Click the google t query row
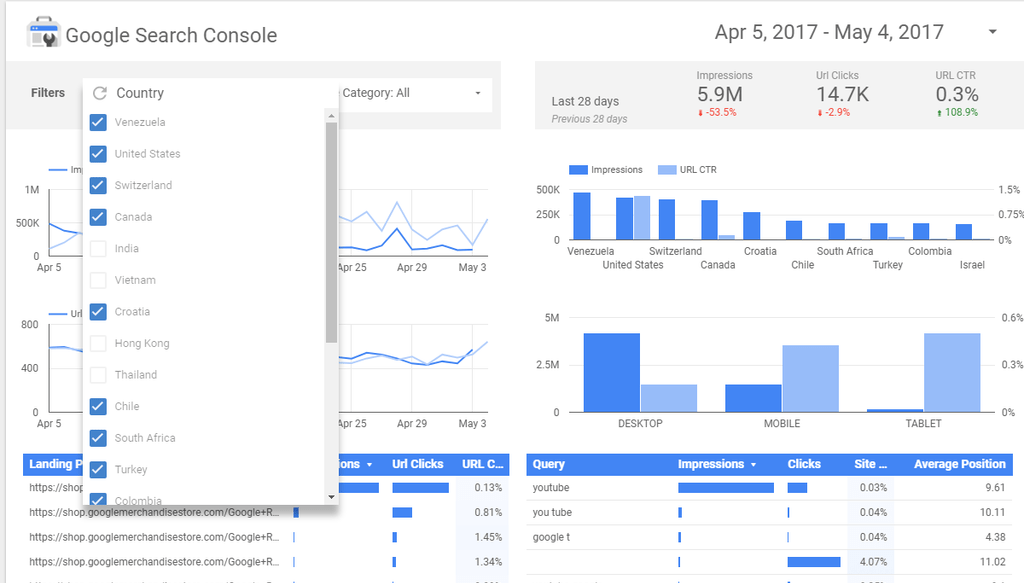 (x=769, y=537)
